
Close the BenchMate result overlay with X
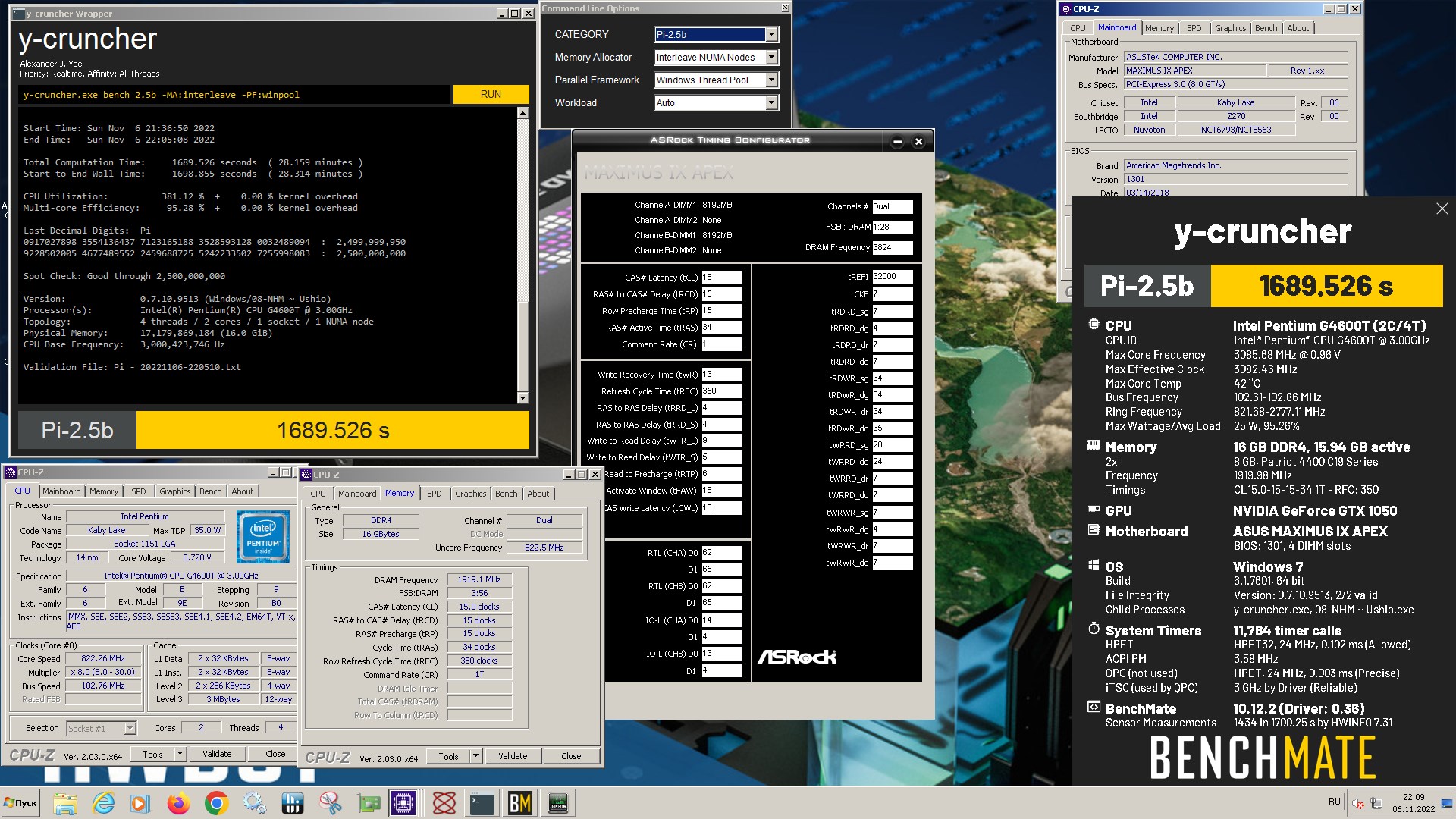(1442, 209)
